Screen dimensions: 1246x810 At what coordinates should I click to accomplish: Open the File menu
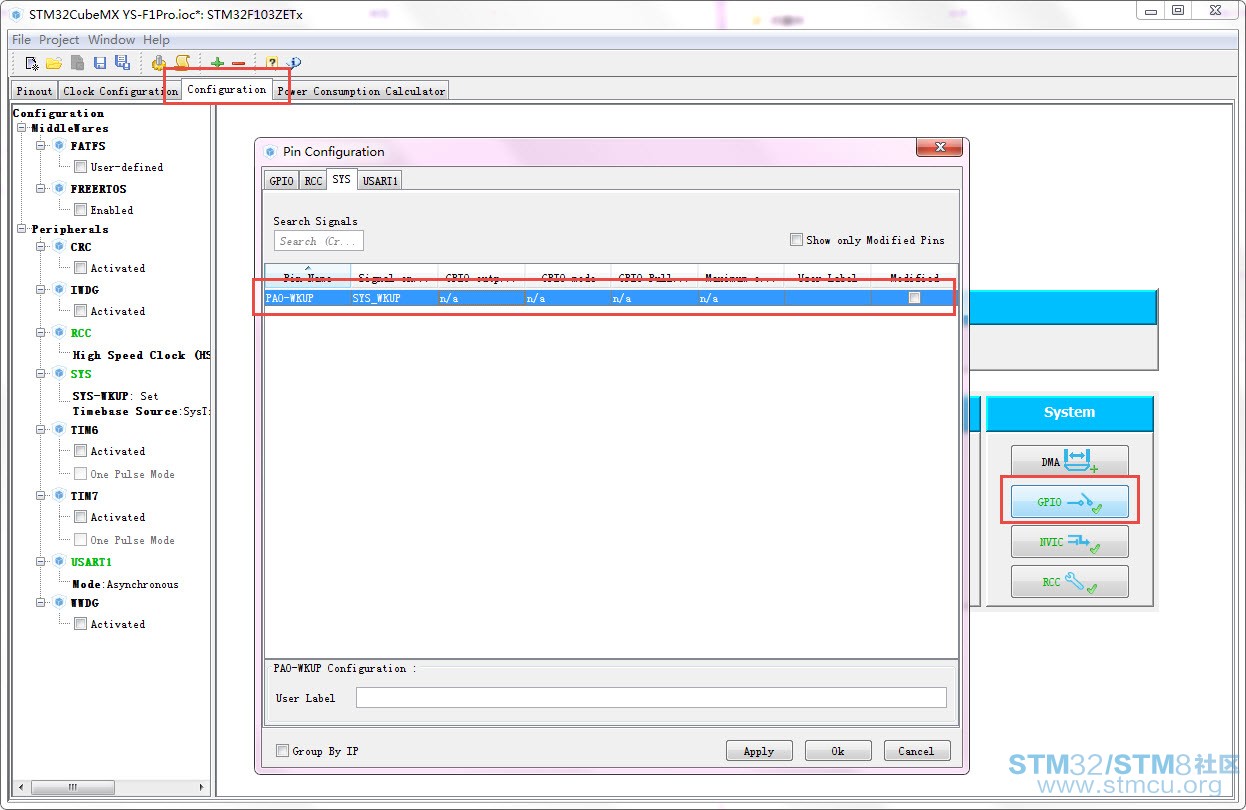[21, 40]
